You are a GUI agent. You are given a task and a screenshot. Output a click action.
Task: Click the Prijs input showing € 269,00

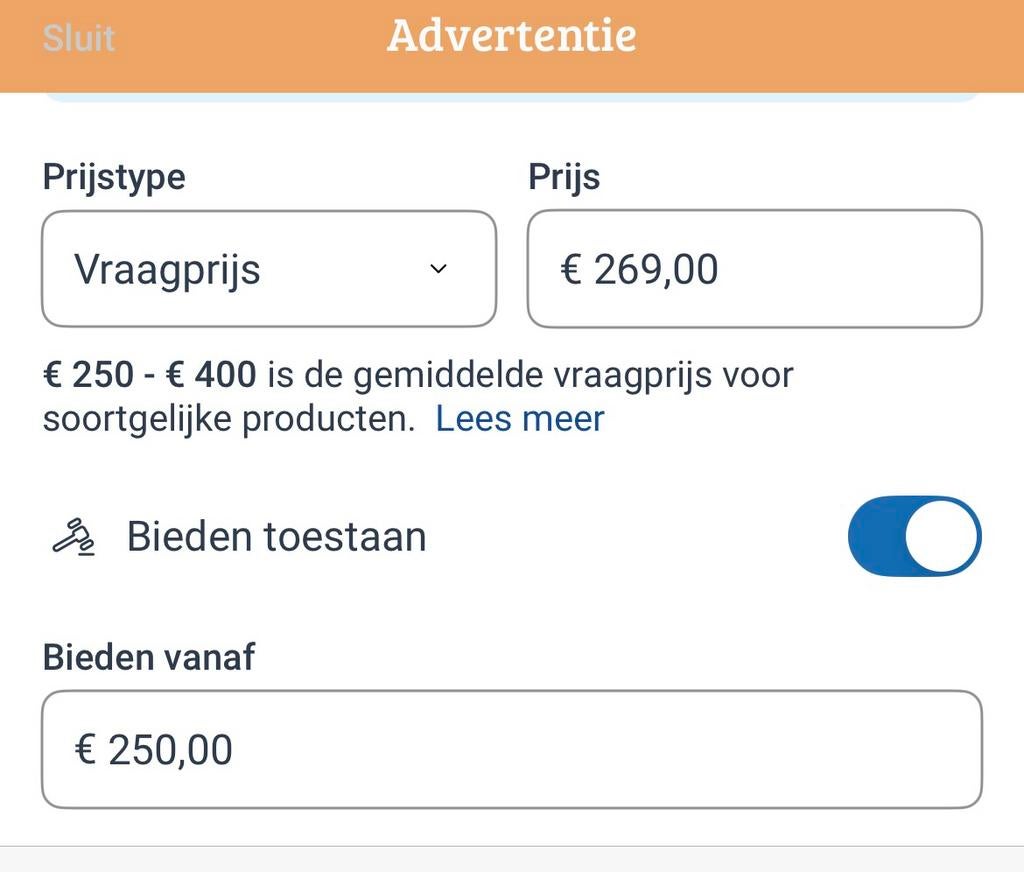(x=755, y=269)
